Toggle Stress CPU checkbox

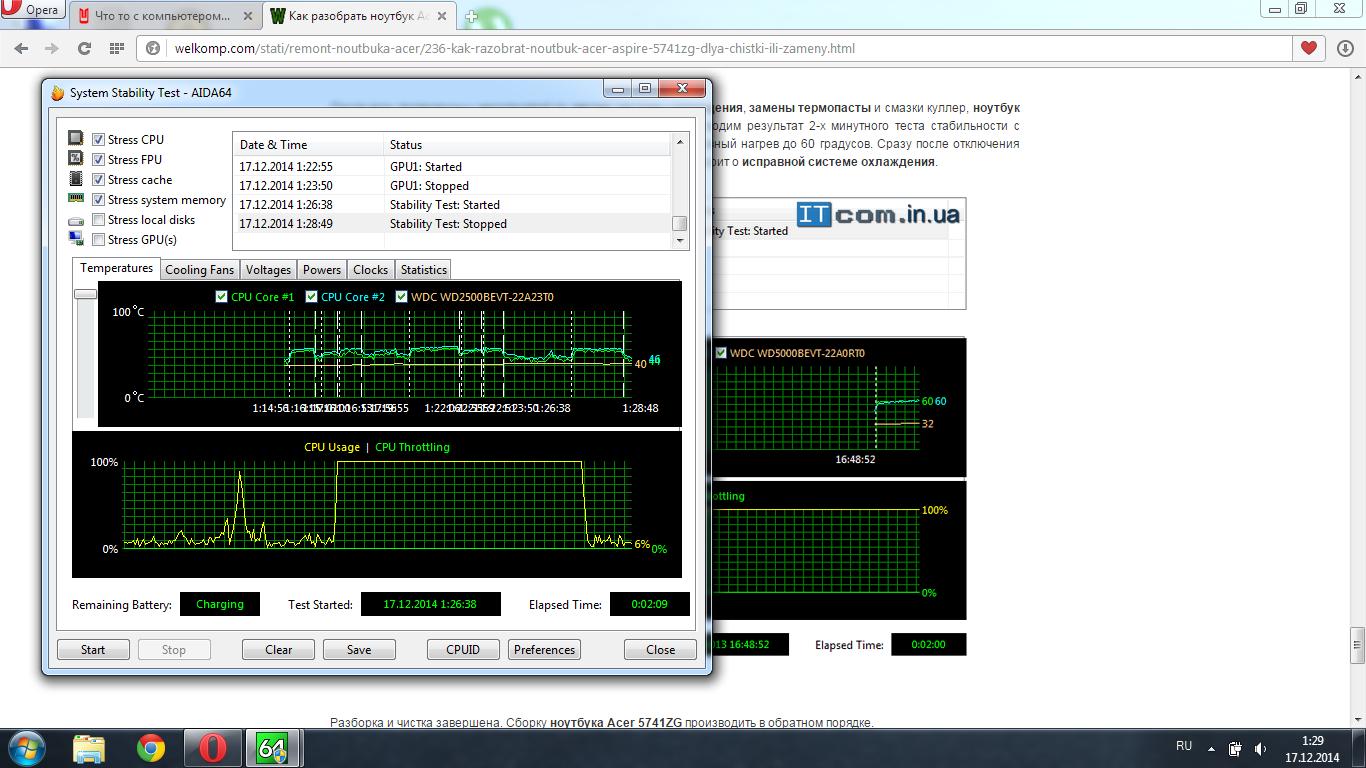pos(99,140)
